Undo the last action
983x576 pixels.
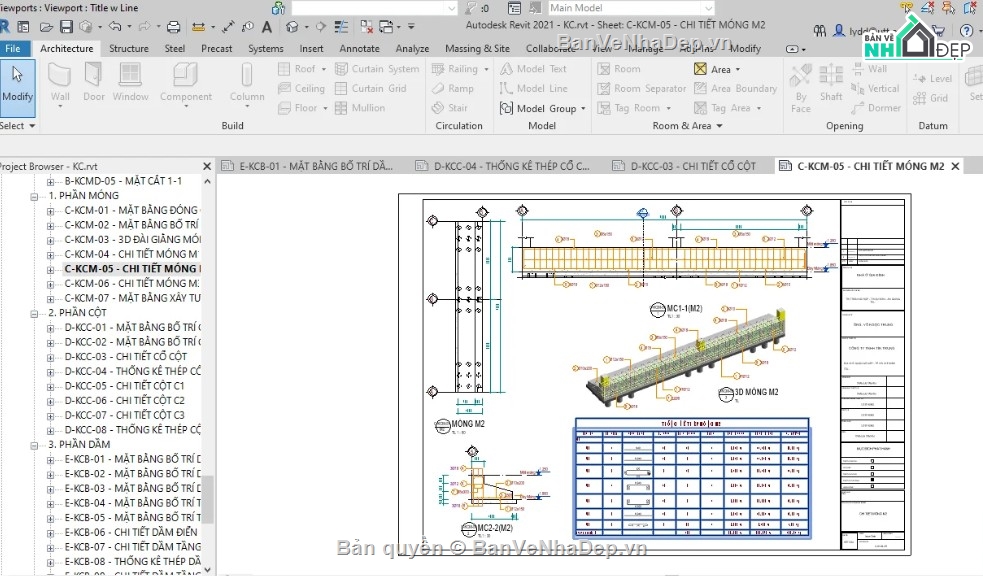click(x=115, y=26)
